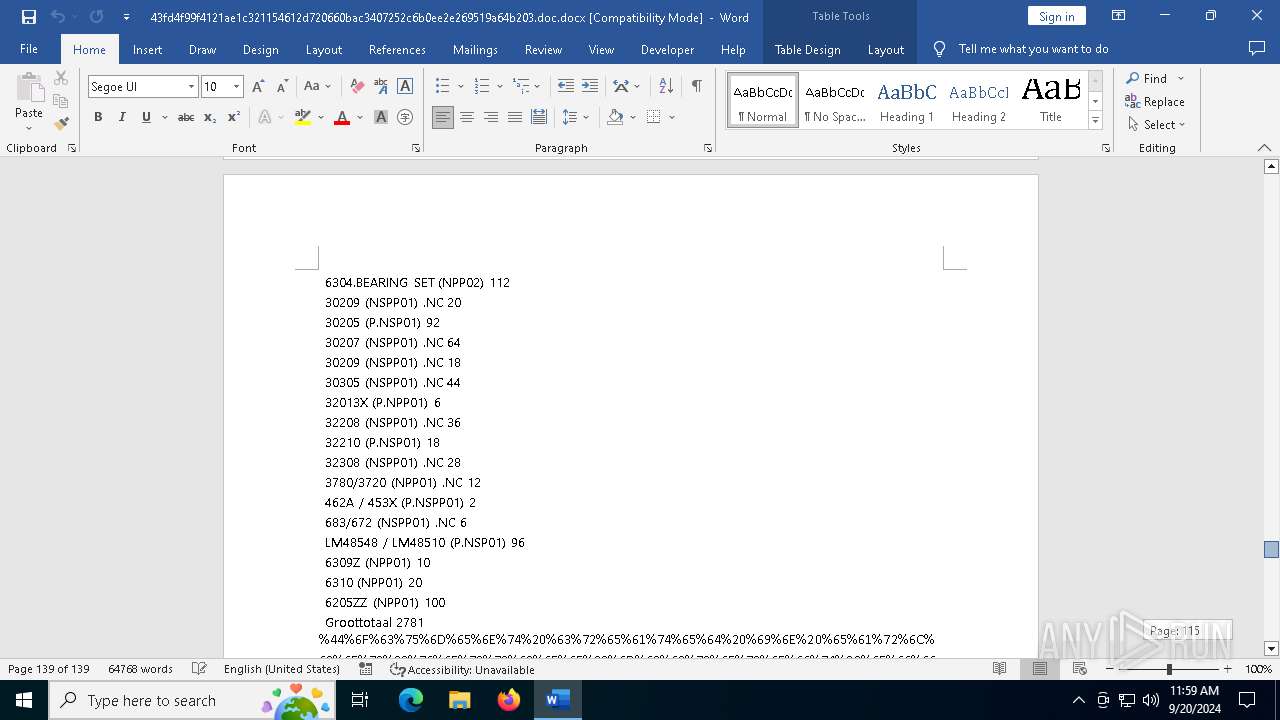
Task: Toggle Superscript formatting
Action: 234,118
